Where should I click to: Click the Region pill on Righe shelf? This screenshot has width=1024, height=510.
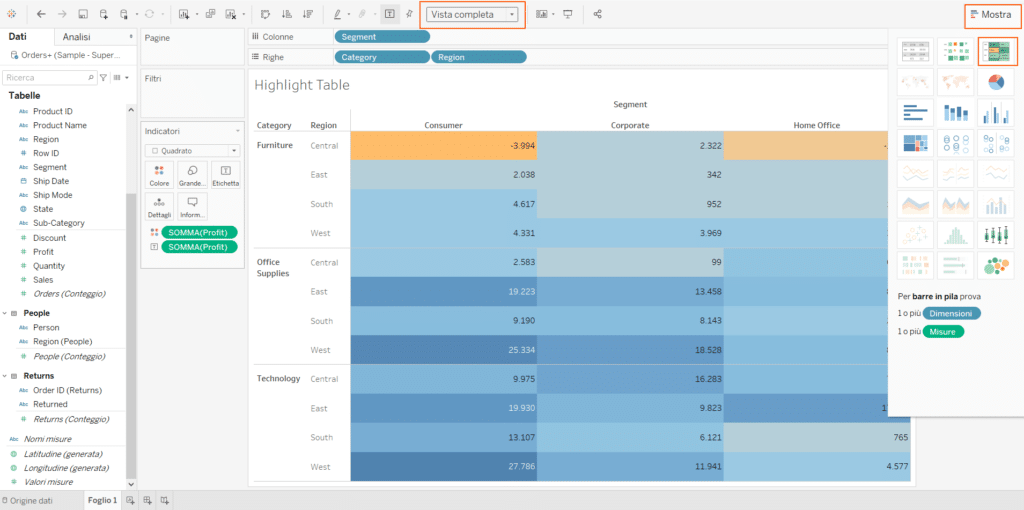coord(478,57)
